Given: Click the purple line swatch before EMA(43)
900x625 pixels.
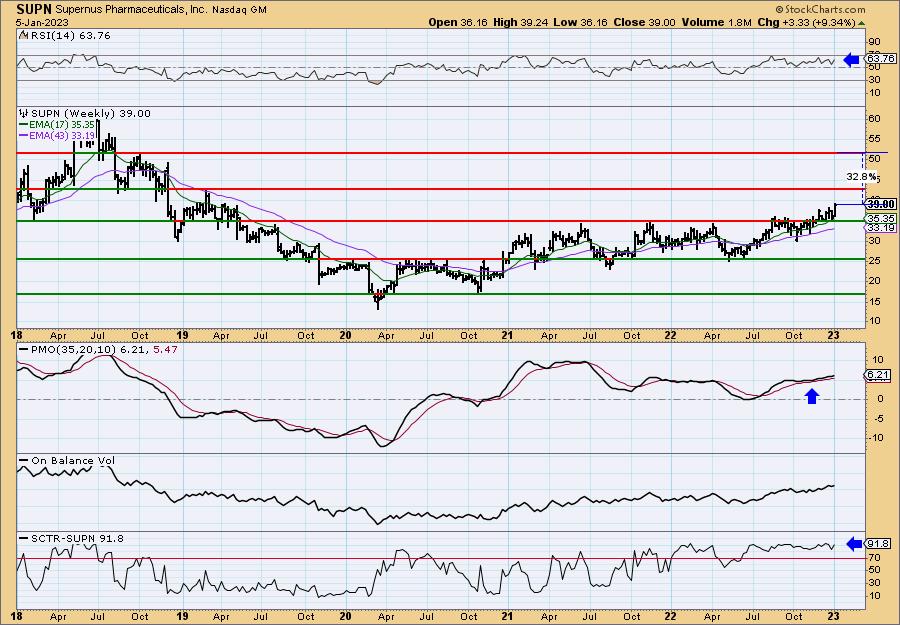Looking at the screenshot, I should [26, 135].
